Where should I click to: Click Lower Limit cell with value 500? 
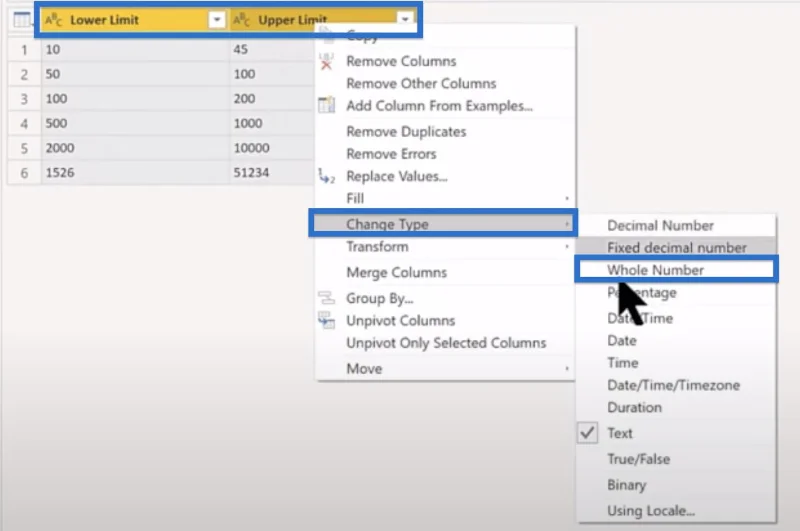(135, 123)
